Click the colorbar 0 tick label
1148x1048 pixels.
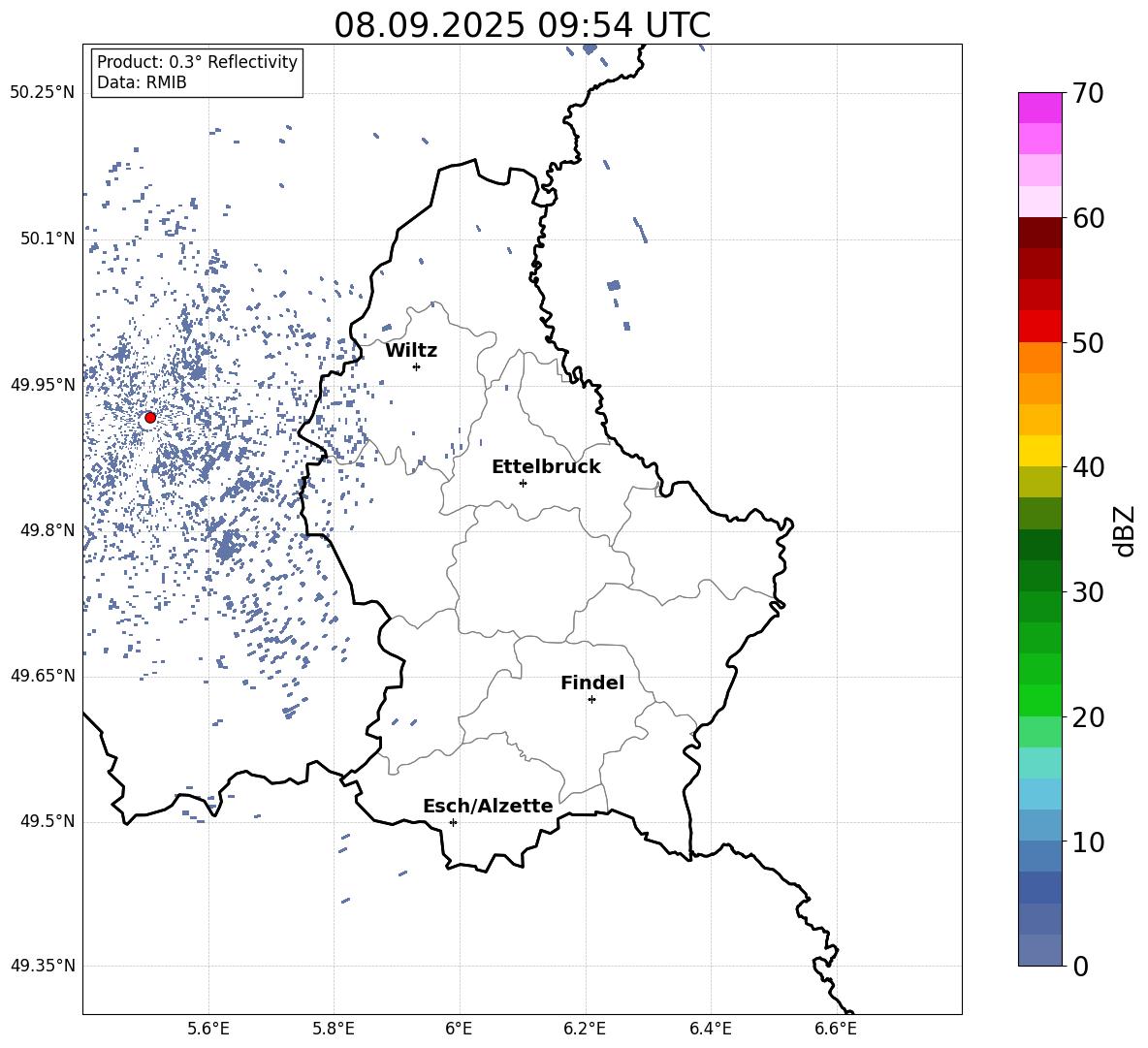(1080, 967)
